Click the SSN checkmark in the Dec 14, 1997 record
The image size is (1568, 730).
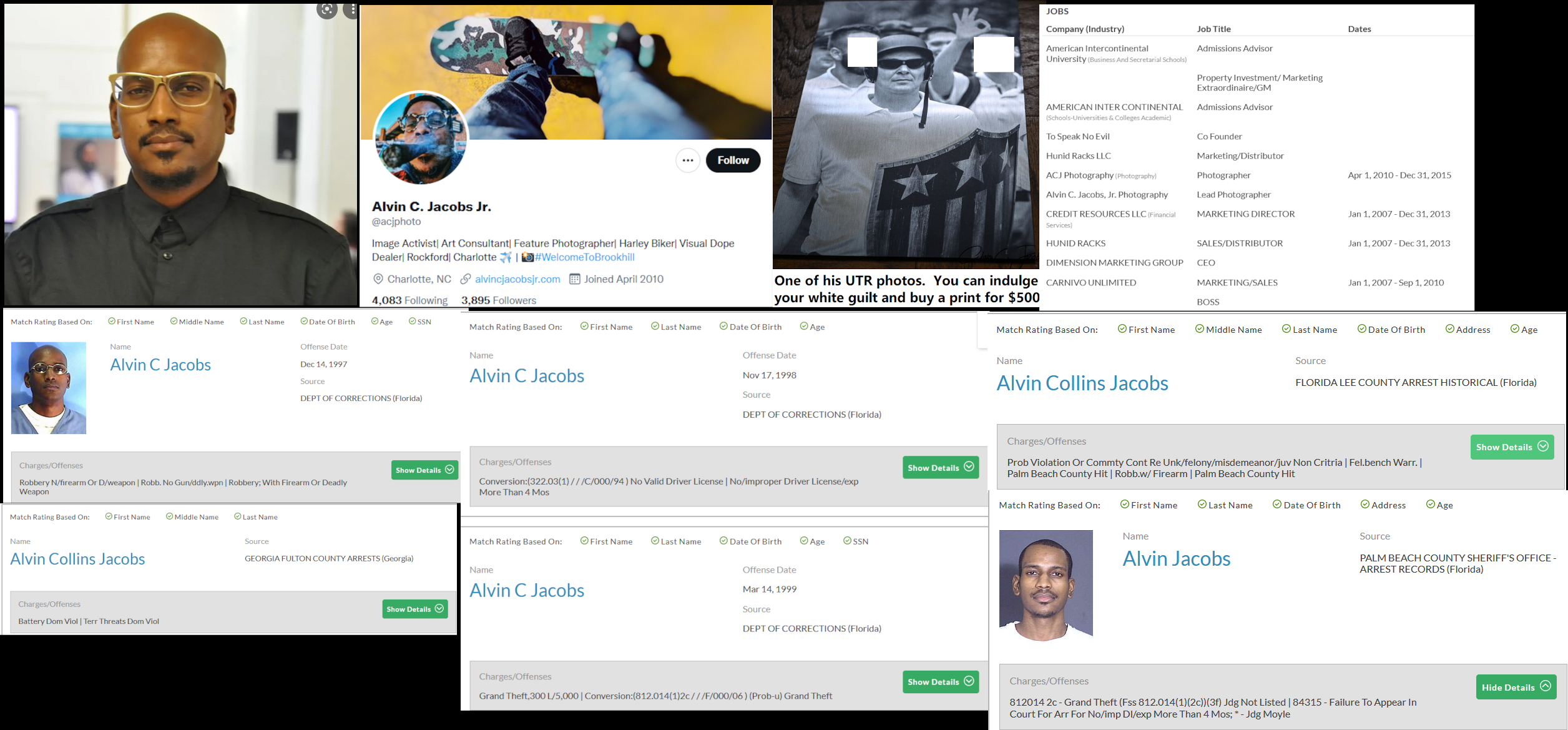point(413,322)
